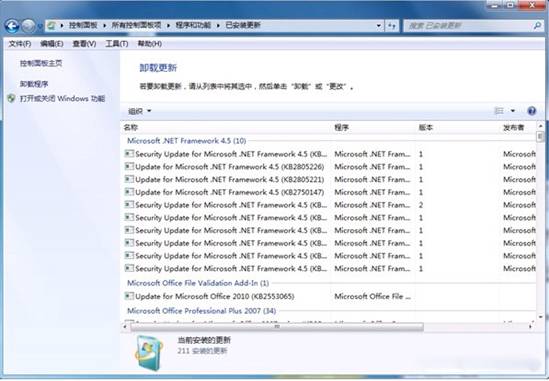Select Update for .NET Framework 4.5 (KB2805221)

coord(230,179)
